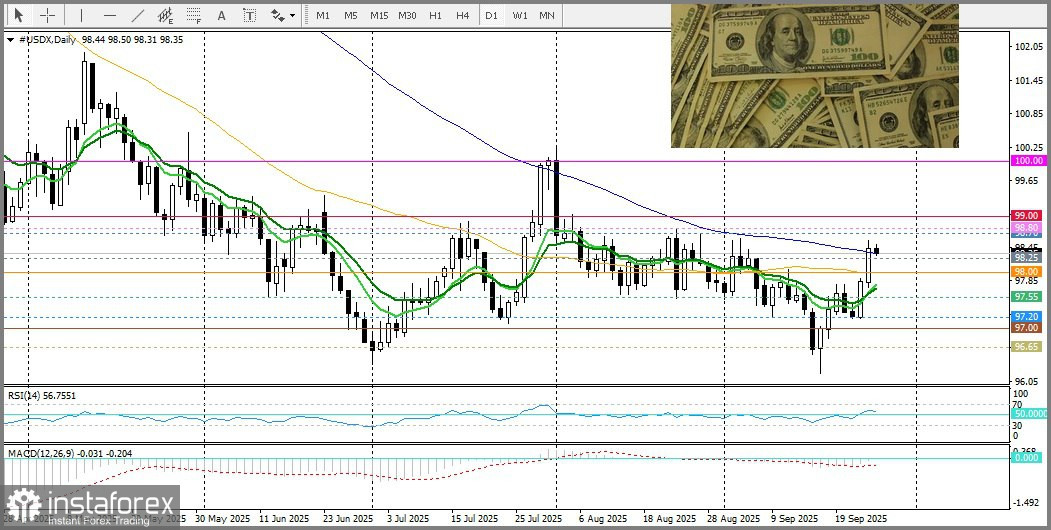Image resolution: width=1051 pixels, height=530 pixels.
Task: Click the arrows objects tool icon
Action: [x=277, y=15]
